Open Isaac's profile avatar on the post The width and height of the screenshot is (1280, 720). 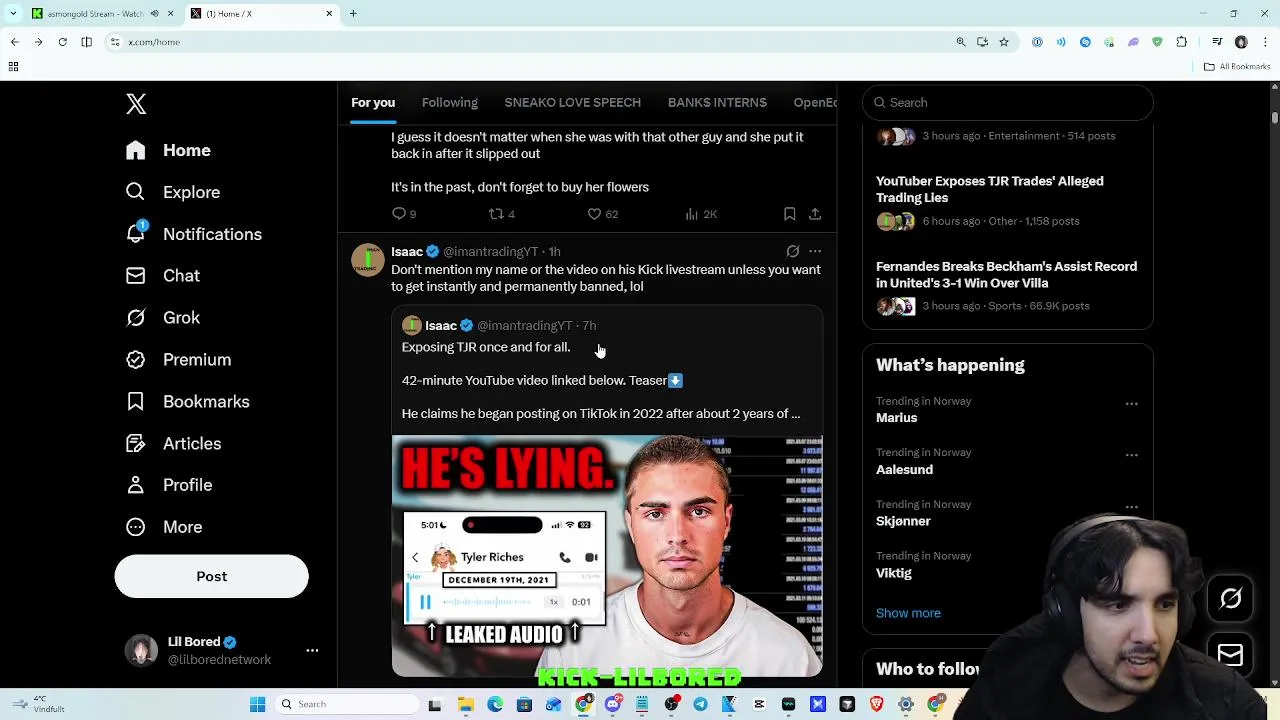[368, 259]
